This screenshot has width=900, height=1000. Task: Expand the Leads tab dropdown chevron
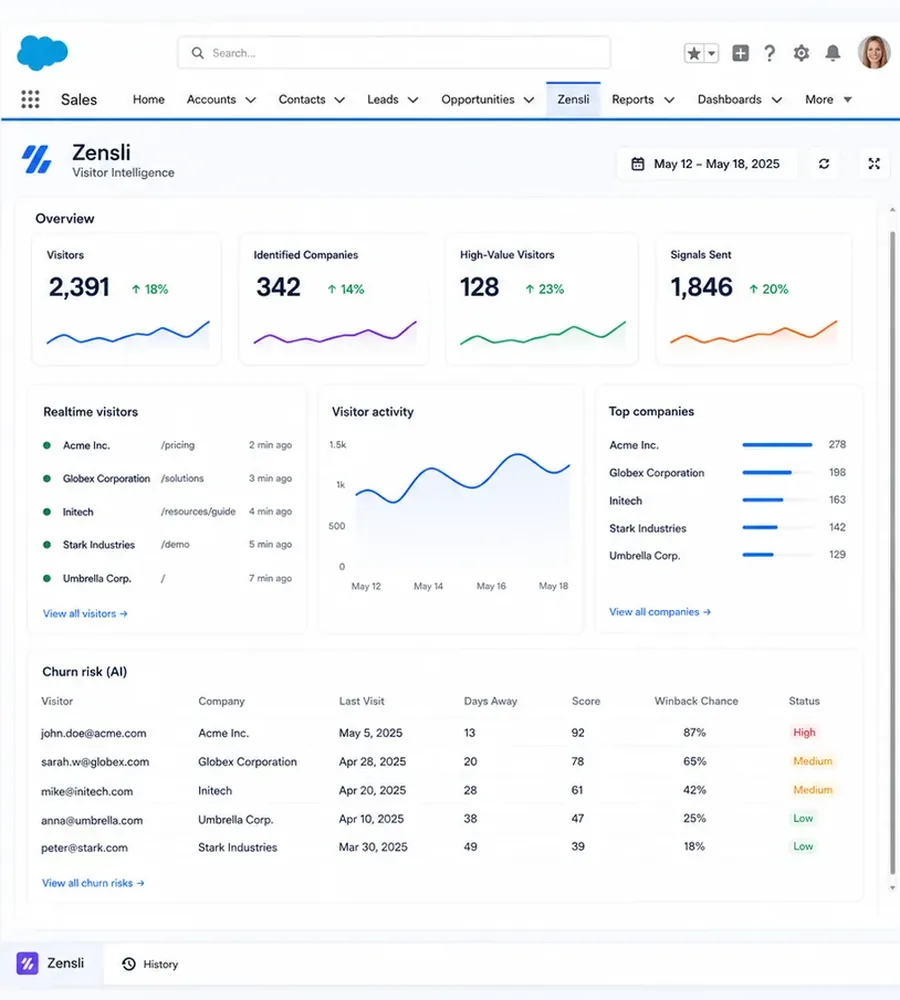413,100
